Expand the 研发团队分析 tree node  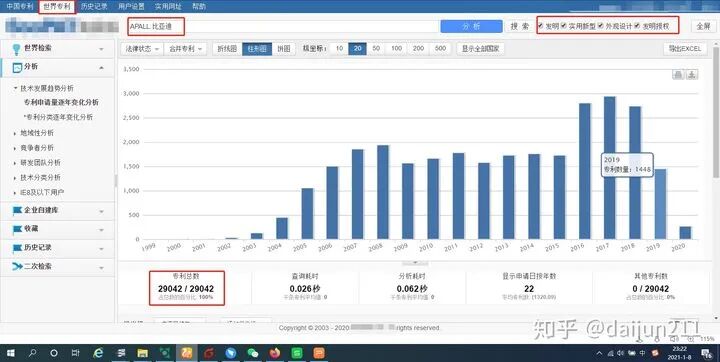16,163
